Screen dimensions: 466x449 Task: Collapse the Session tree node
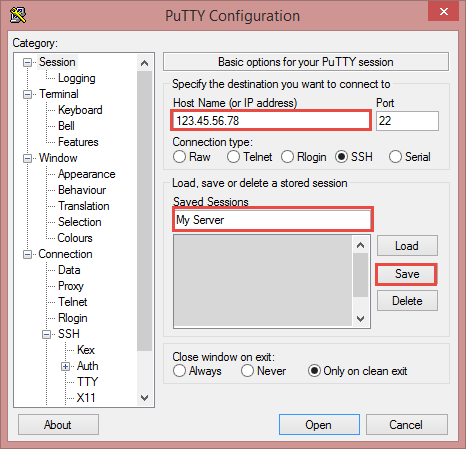[27, 62]
